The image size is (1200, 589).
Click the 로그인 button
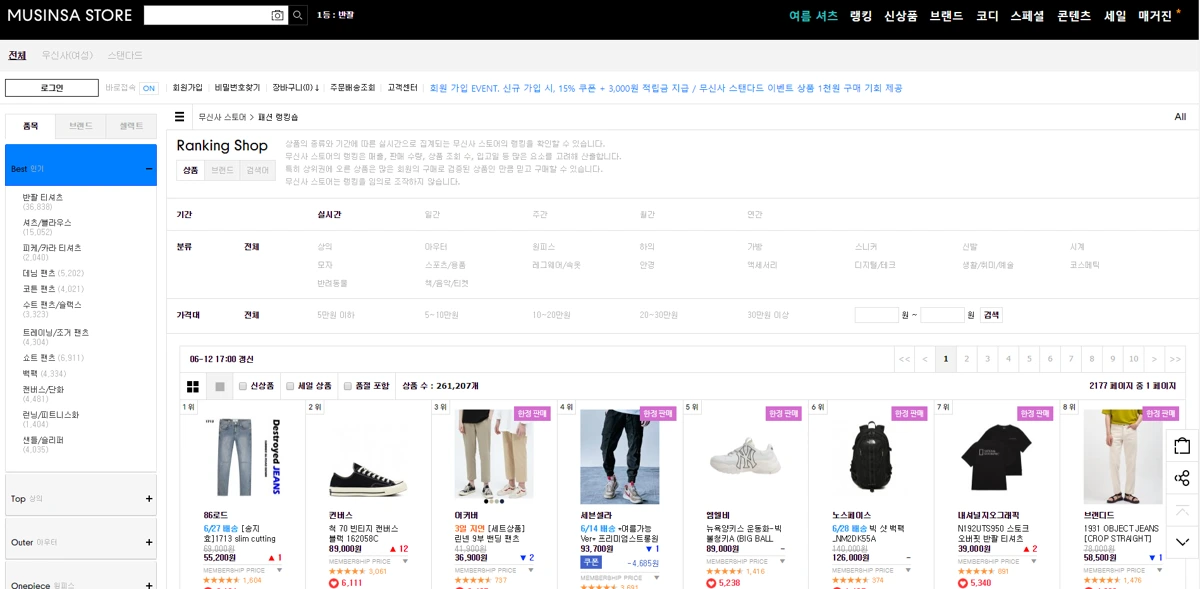52,88
